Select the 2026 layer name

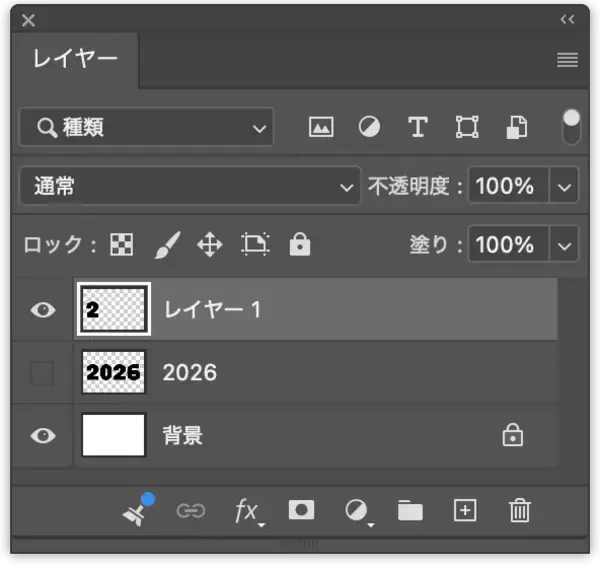point(190,372)
